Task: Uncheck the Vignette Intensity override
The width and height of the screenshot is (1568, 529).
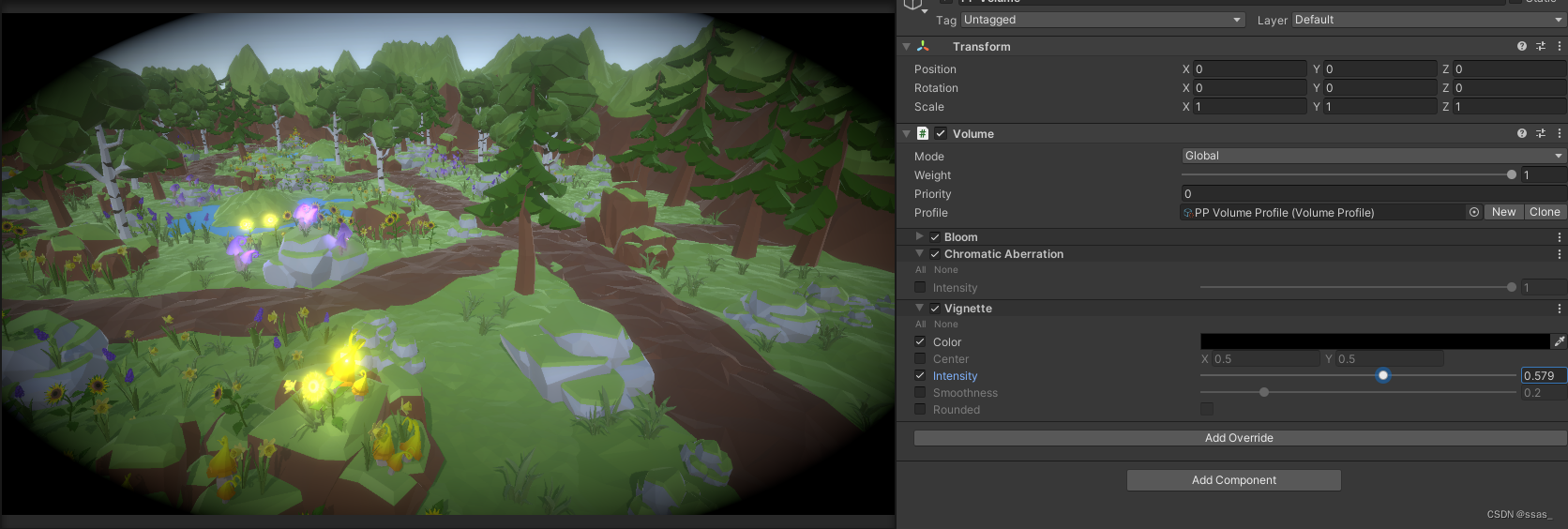Action: 920,375
